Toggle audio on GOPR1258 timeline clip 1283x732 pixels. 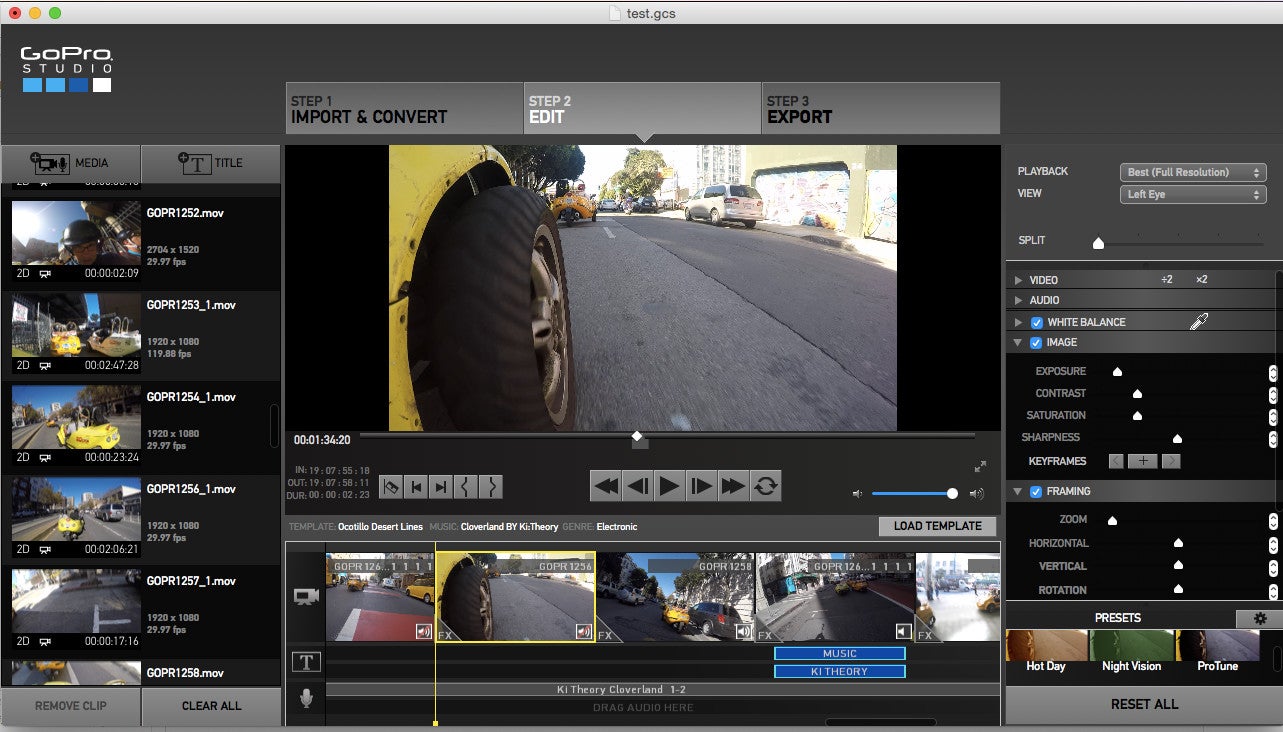[744, 631]
